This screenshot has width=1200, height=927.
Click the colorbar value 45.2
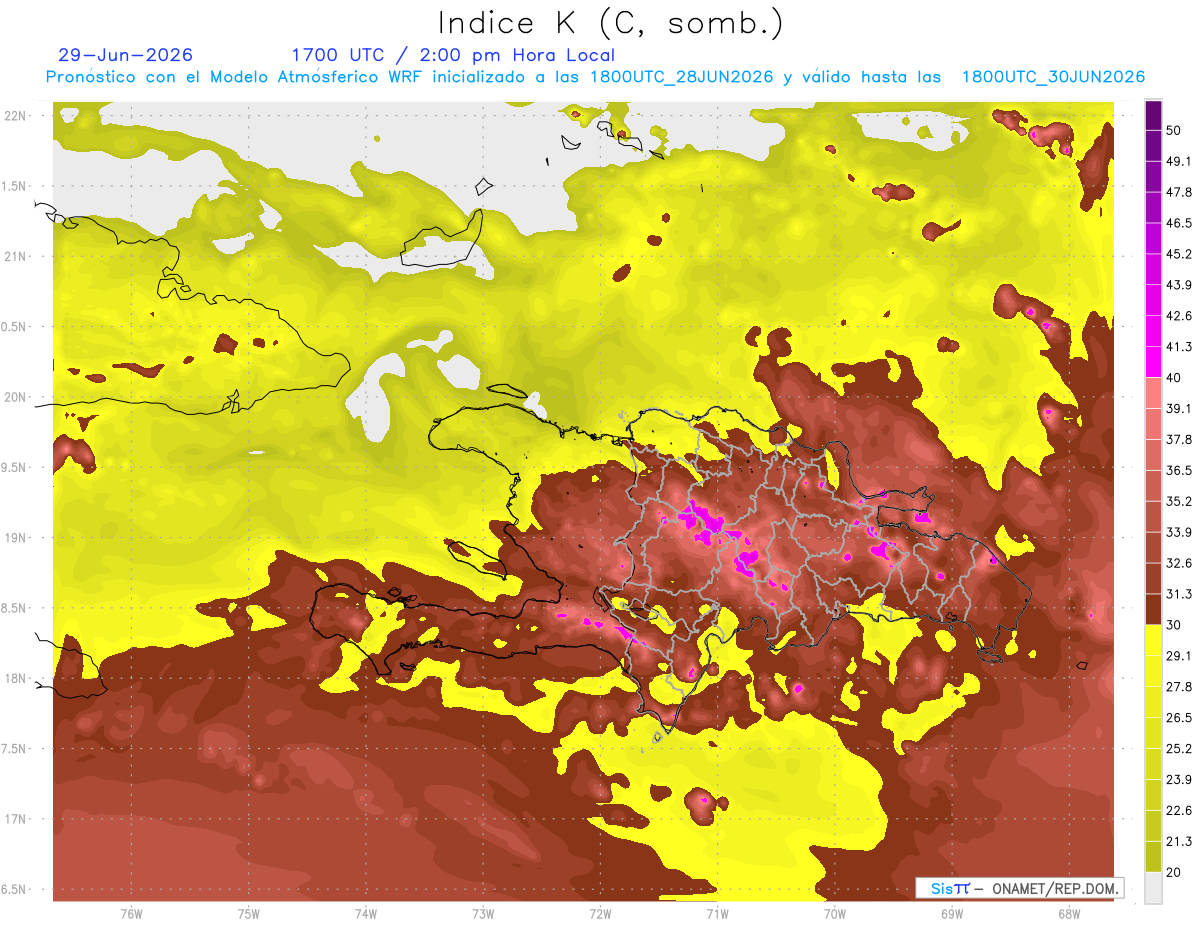1178,254
